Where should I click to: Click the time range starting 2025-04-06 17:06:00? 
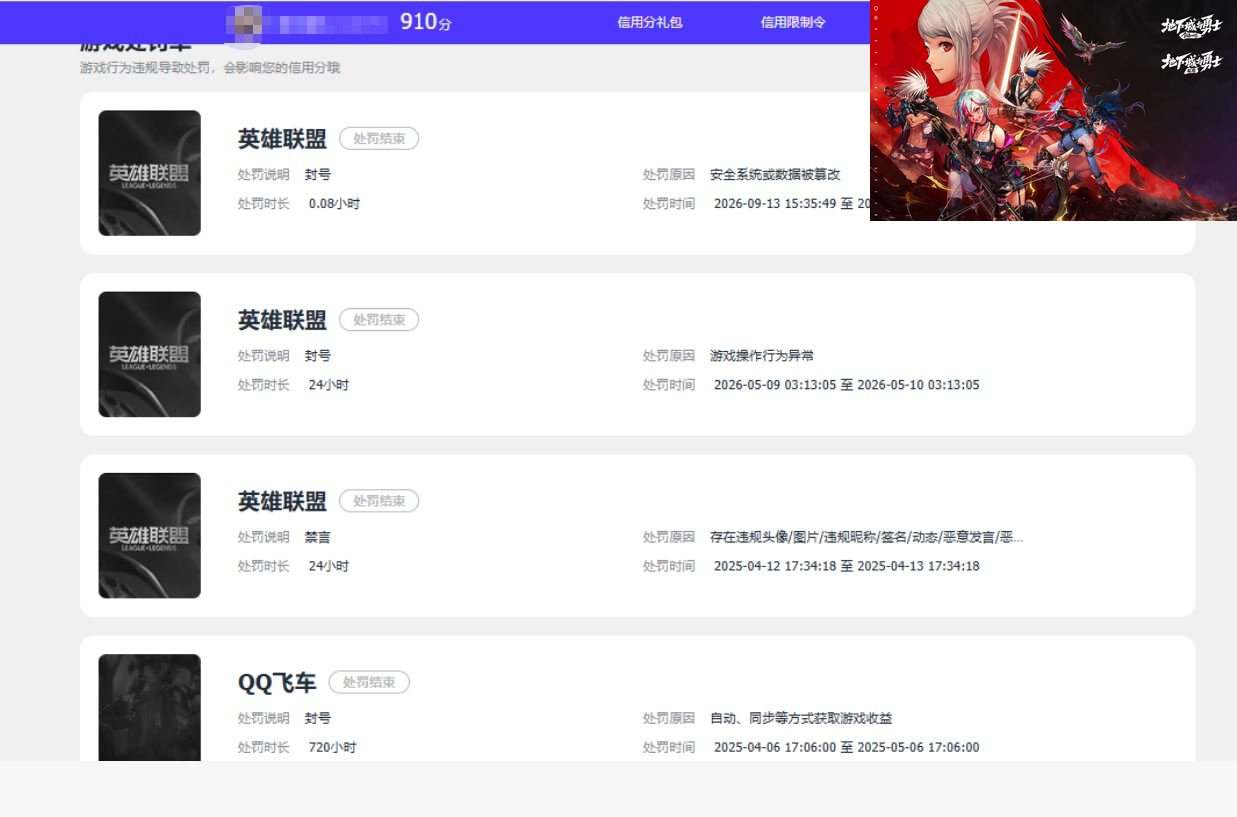[847, 747]
